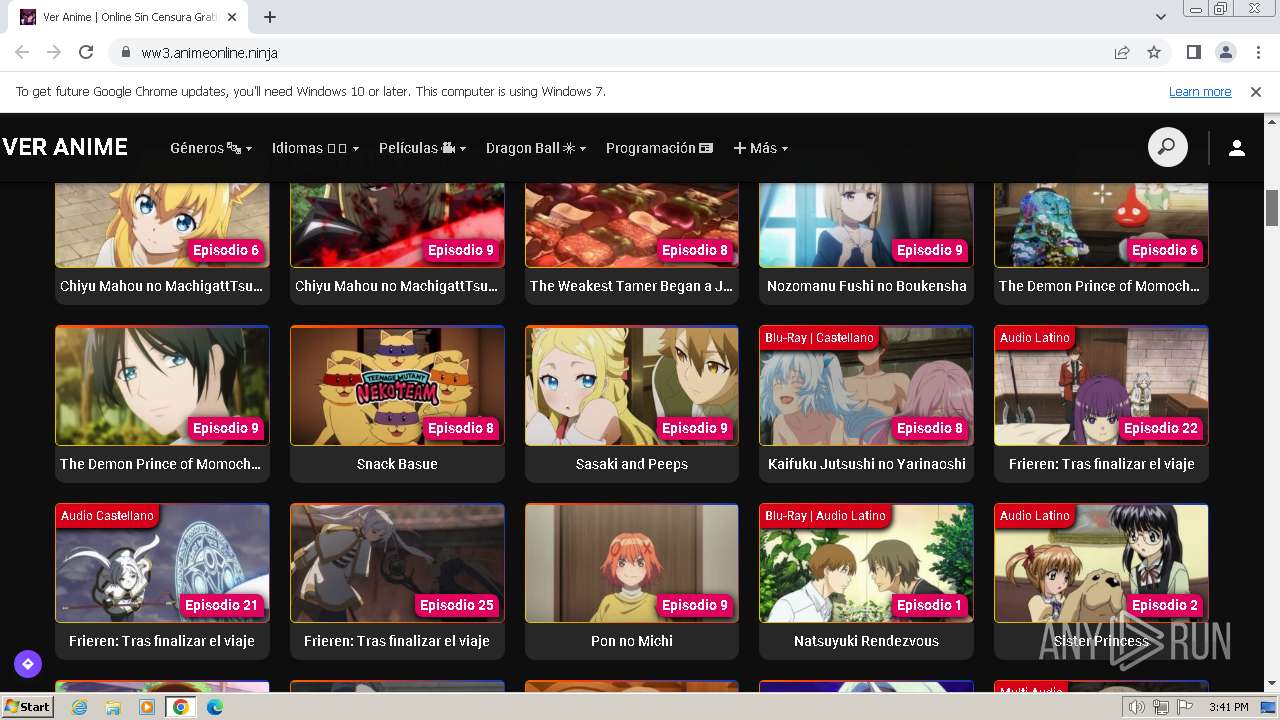Click the taskbar clock showing 3:41 PM
Screen dimensions: 1280x720
point(1228,707)
